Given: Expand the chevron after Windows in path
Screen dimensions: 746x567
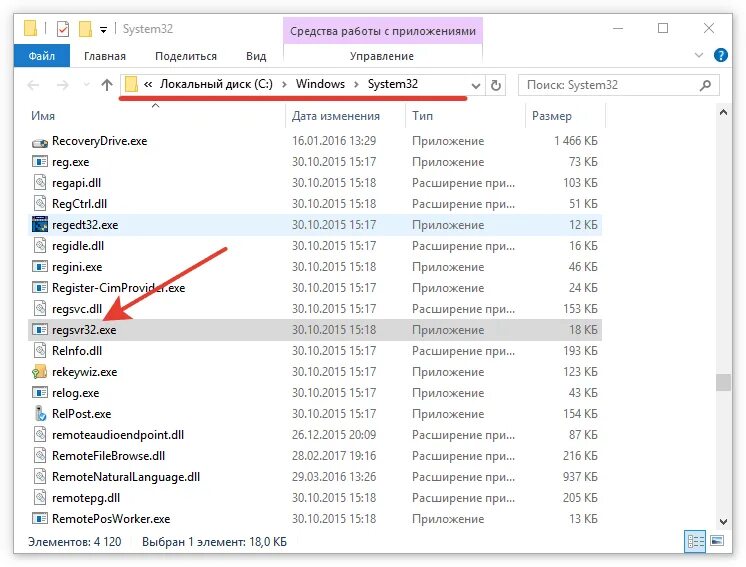Looking at the screenshot, I should pos(356,85).
